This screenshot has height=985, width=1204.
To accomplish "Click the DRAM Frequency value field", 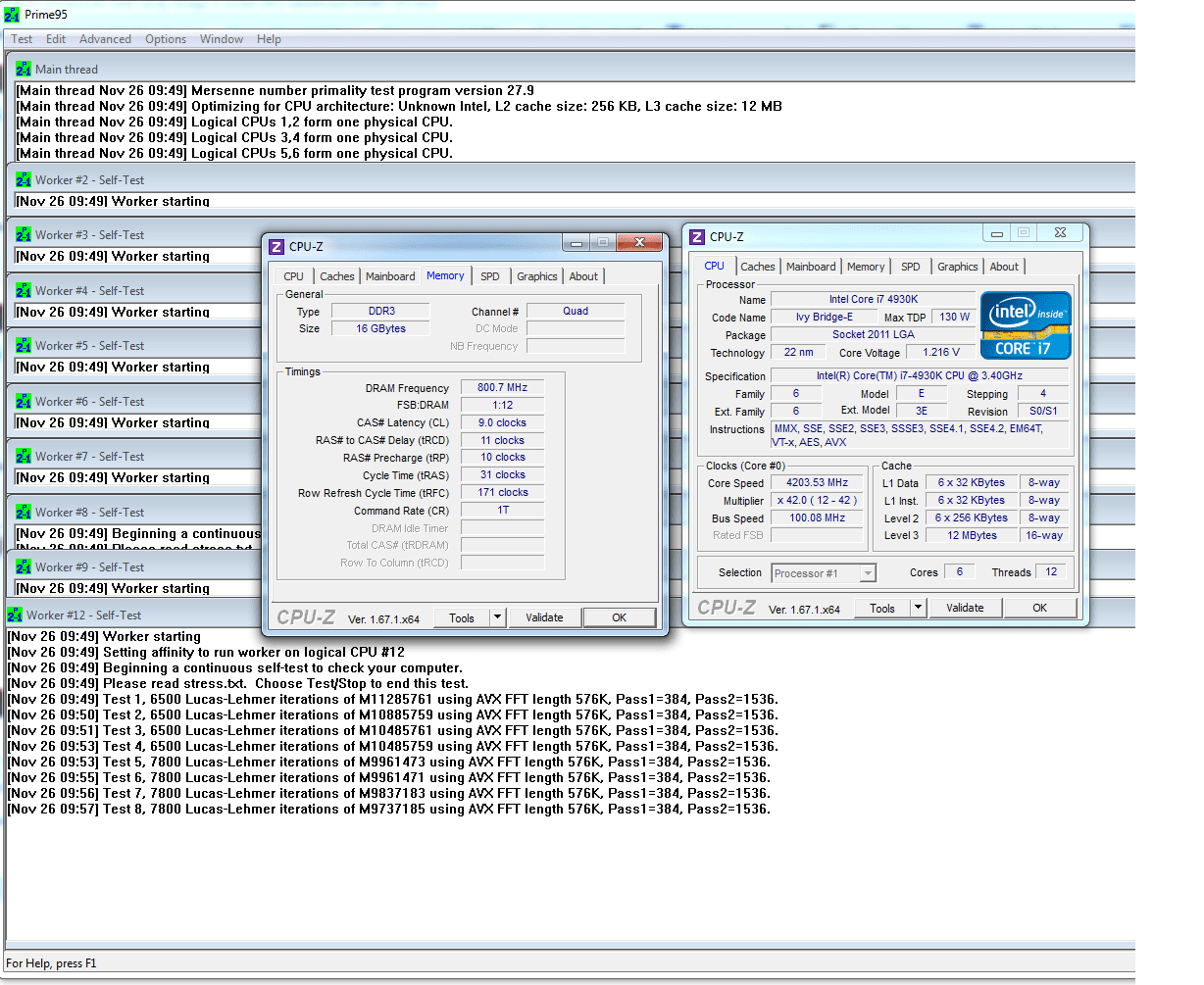I will coord(502,388).
